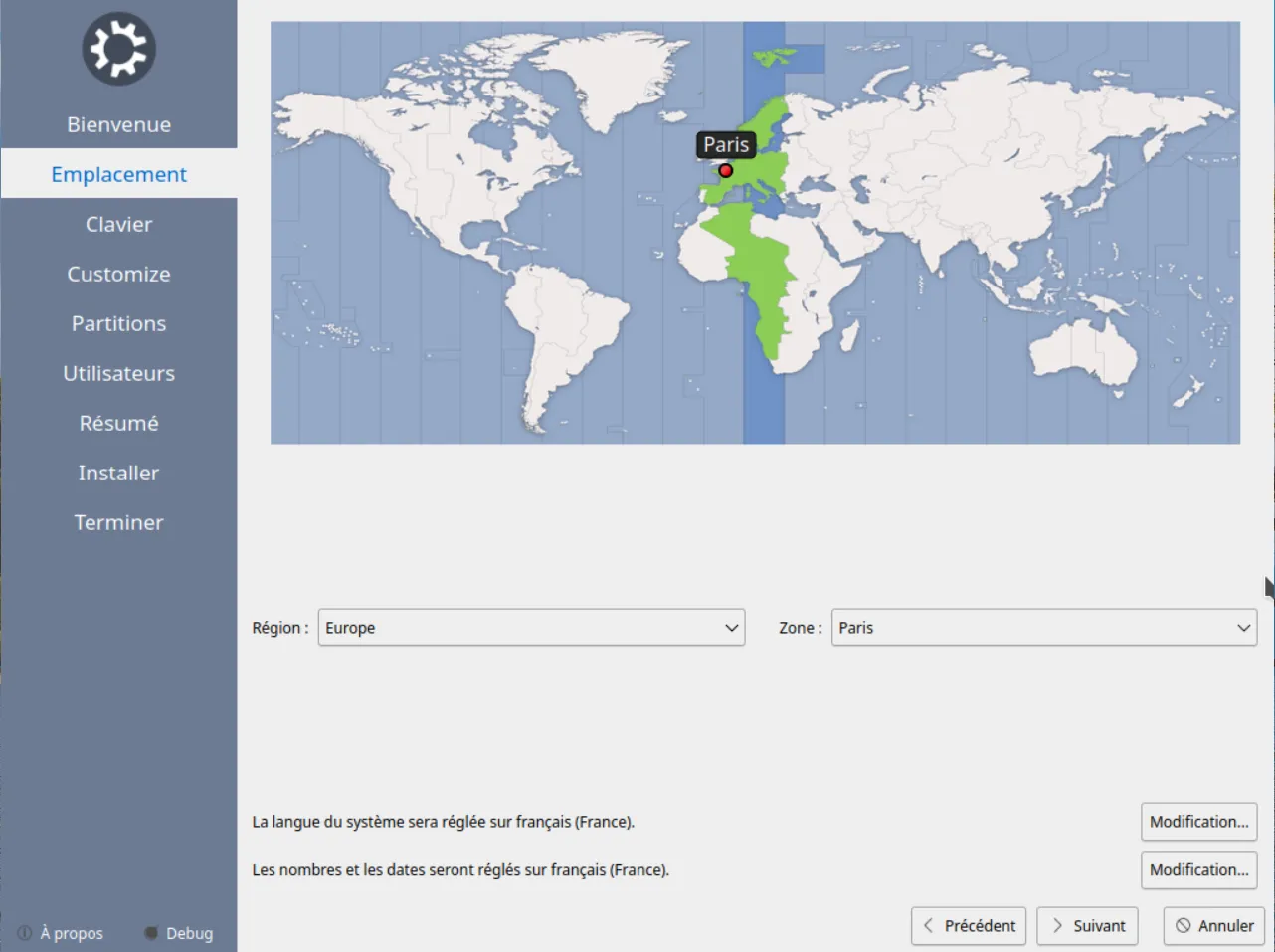Modify the numbers and dates locale
1275x952 pixels.
pyautogui.click(x=1198, y=870)
